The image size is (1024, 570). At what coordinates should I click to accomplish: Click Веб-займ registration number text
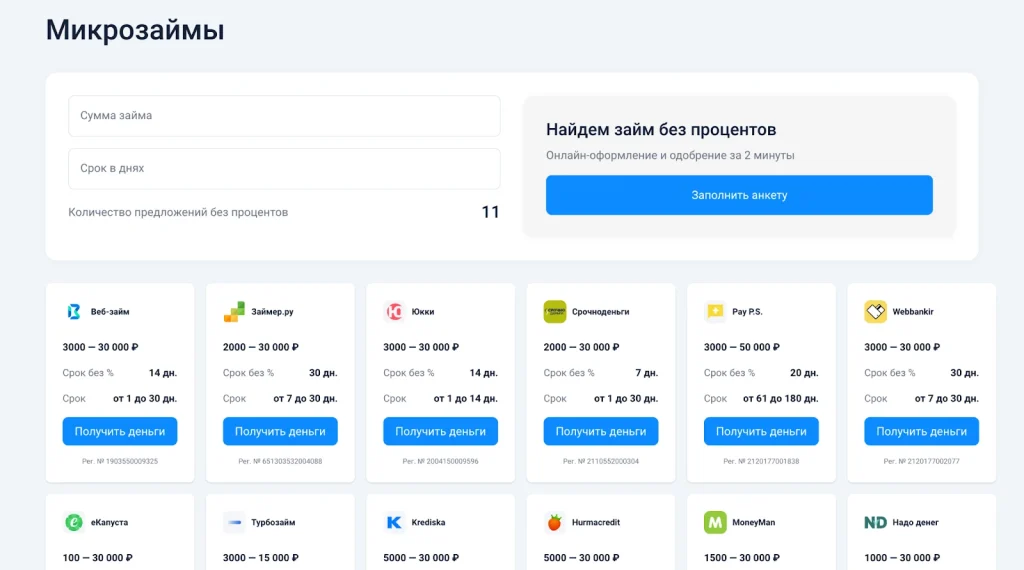click(x=120, y=461)
